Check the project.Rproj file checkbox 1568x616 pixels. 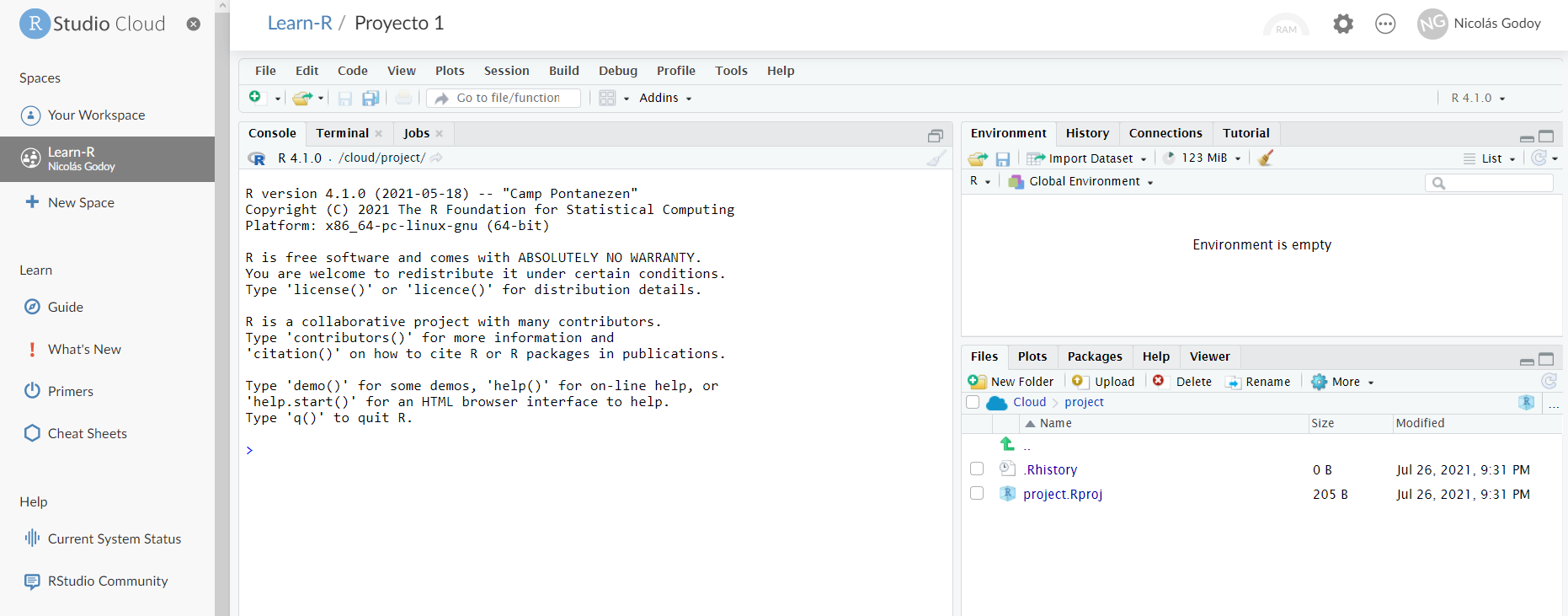[x=977, y=494]
